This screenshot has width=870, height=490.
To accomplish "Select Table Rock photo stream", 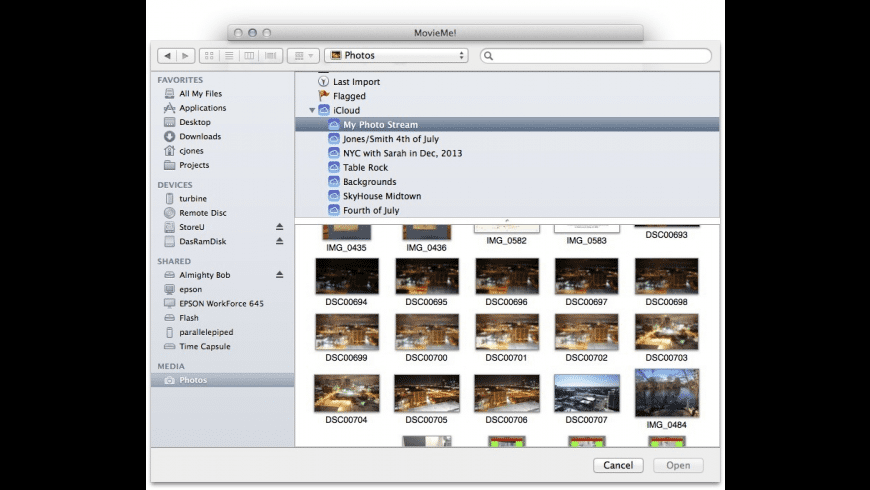I will (365, 168).
